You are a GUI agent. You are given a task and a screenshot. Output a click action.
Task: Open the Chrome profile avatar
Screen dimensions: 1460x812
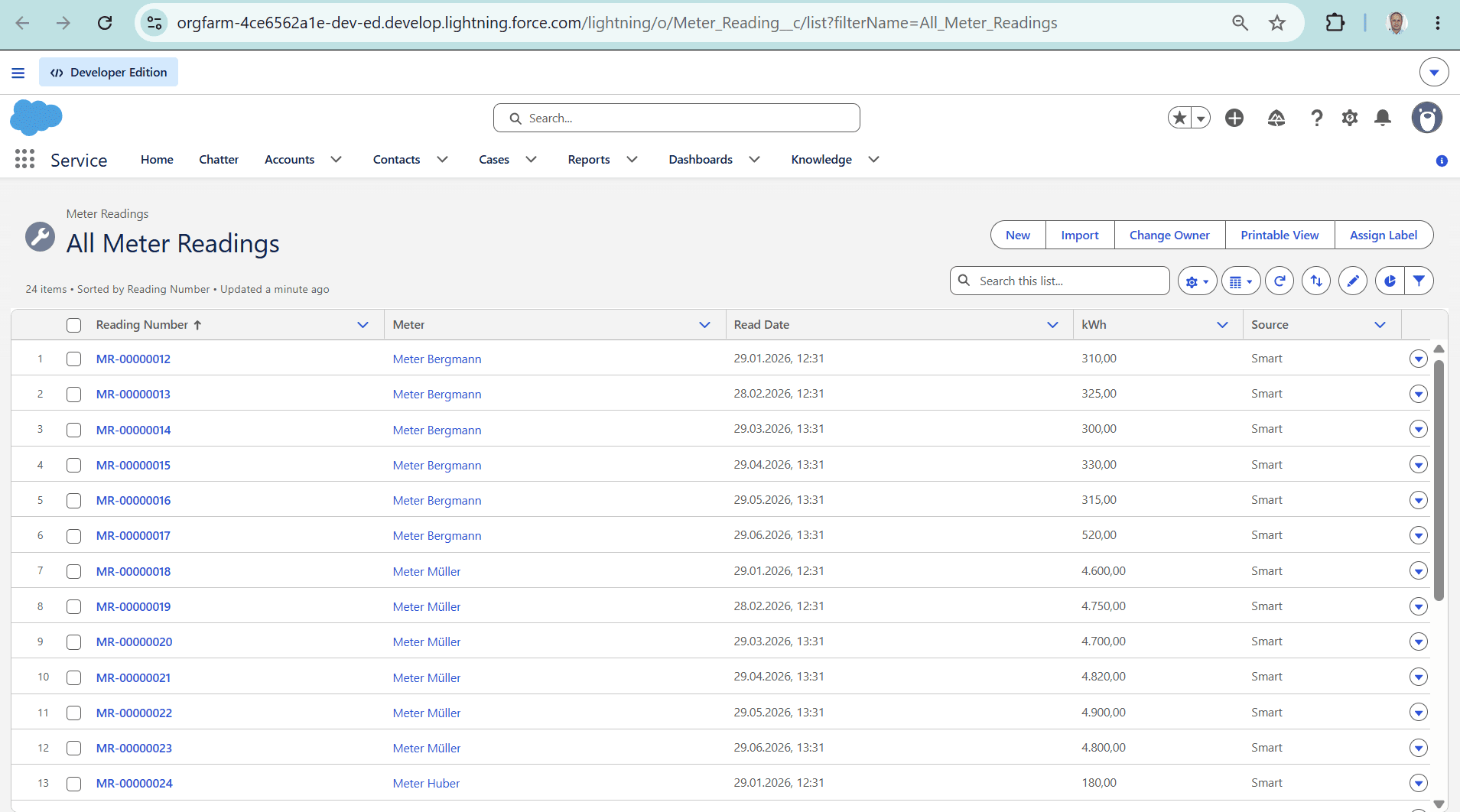[1397, 23]
